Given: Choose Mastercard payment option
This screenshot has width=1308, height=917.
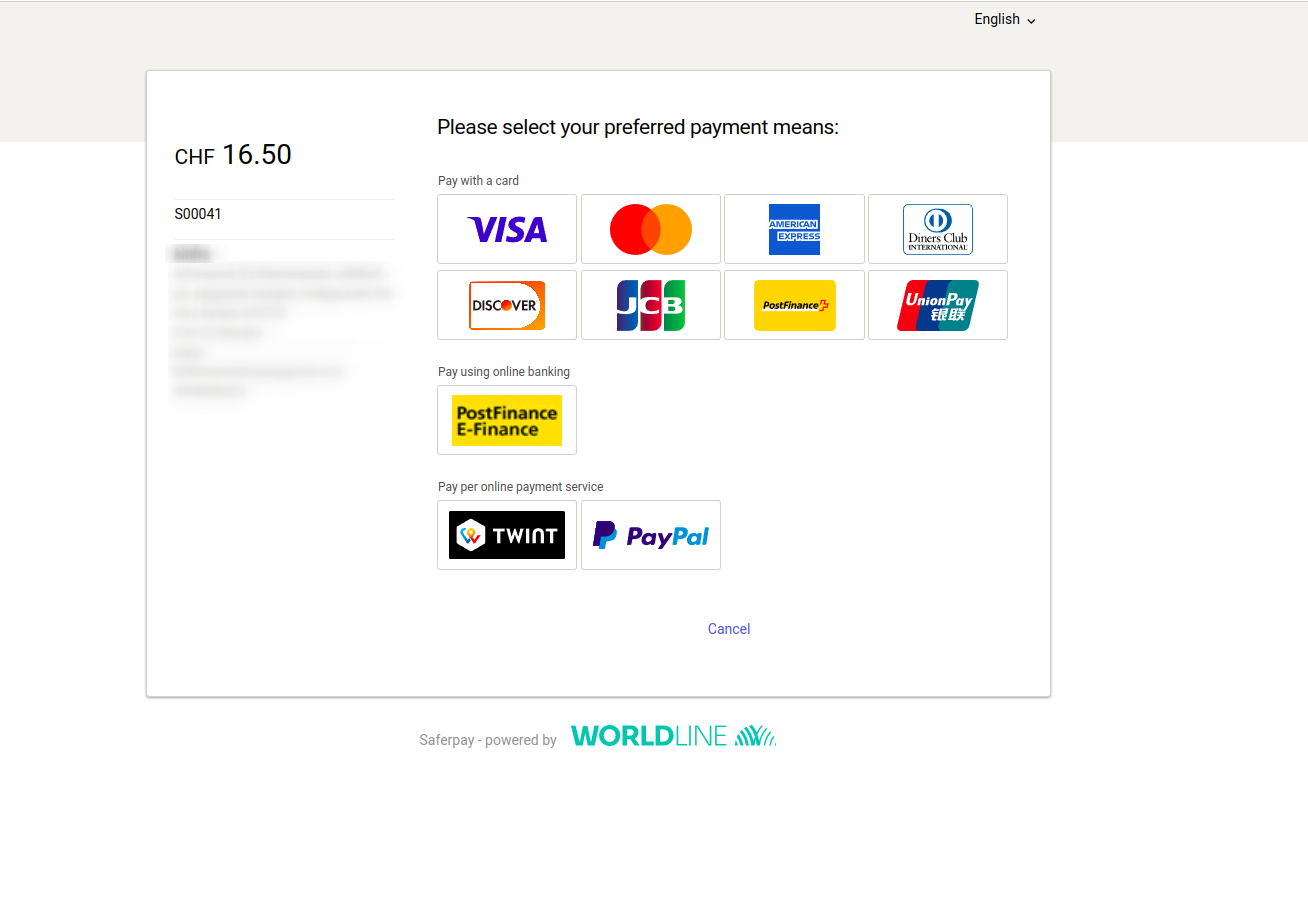Looking at the screenshot, I should coord(651,229).
